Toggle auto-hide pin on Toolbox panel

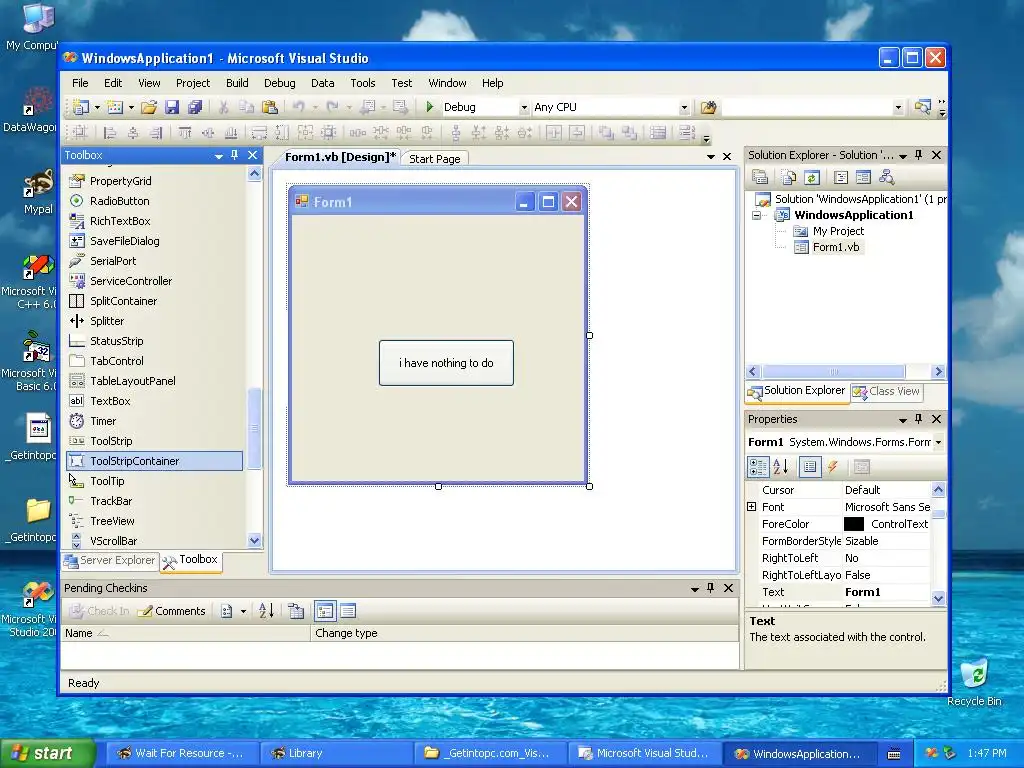(x=234, y=155)
